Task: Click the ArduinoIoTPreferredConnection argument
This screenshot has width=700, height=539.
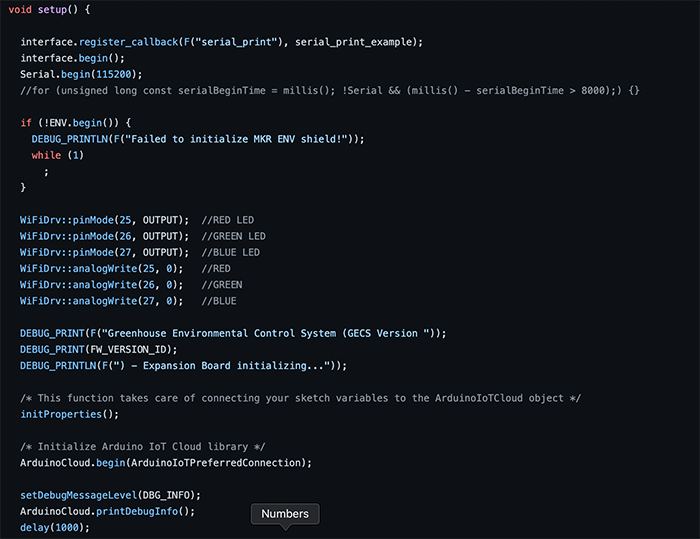Action: tap(216, 463)
